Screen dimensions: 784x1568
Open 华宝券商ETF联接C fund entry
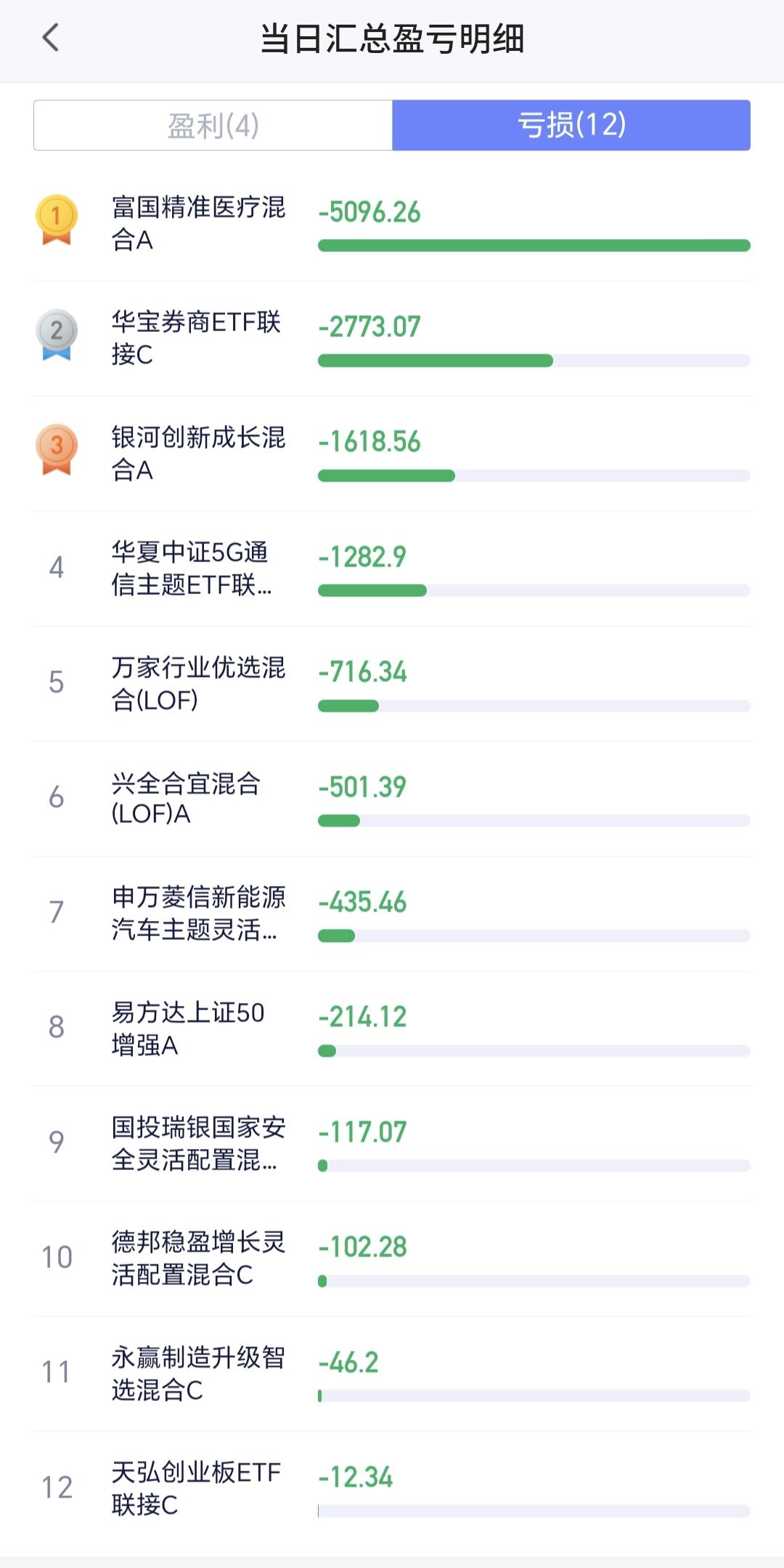392,338
